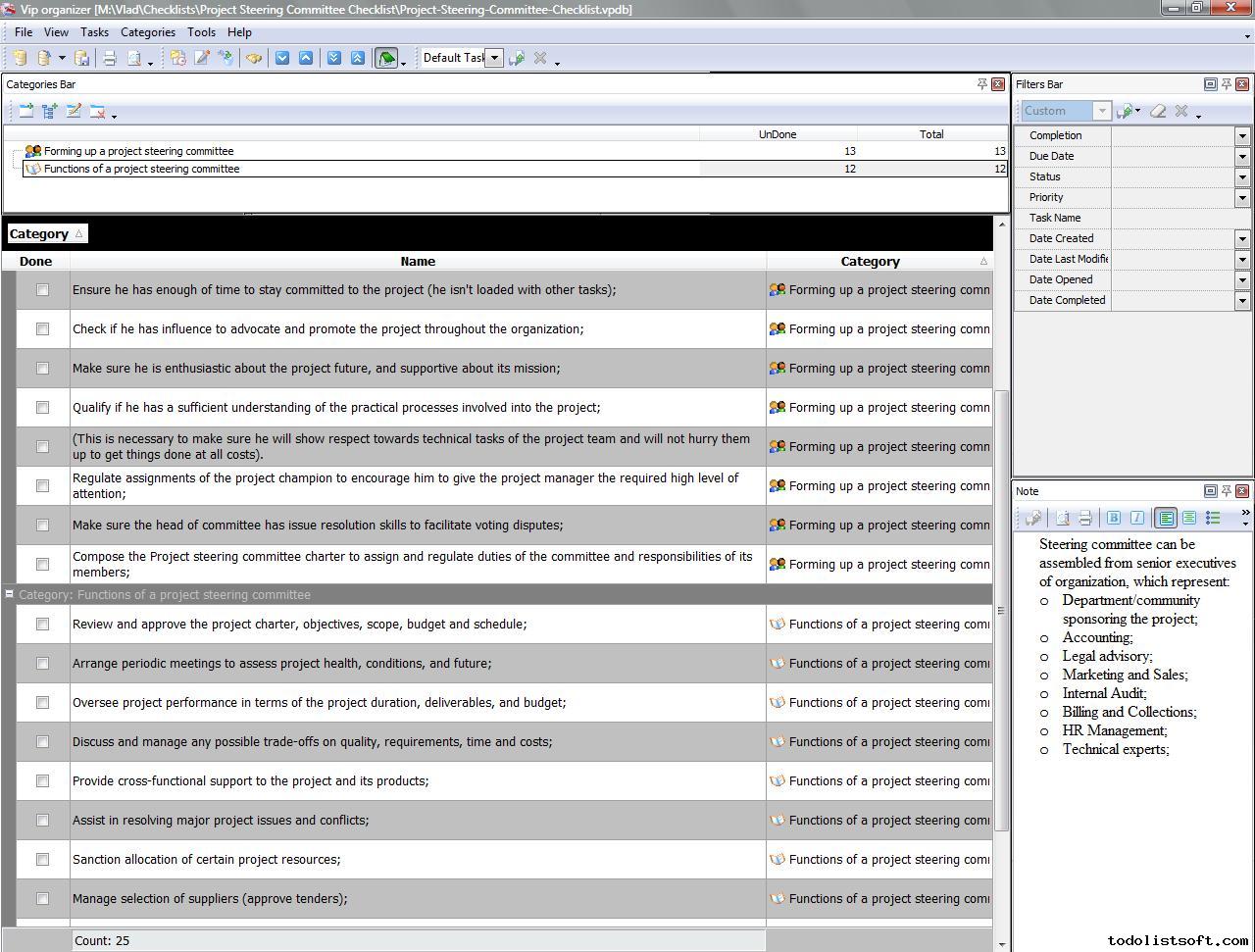
Task: Click the edit category pencil icon
Action: click(x=74, y=111)
